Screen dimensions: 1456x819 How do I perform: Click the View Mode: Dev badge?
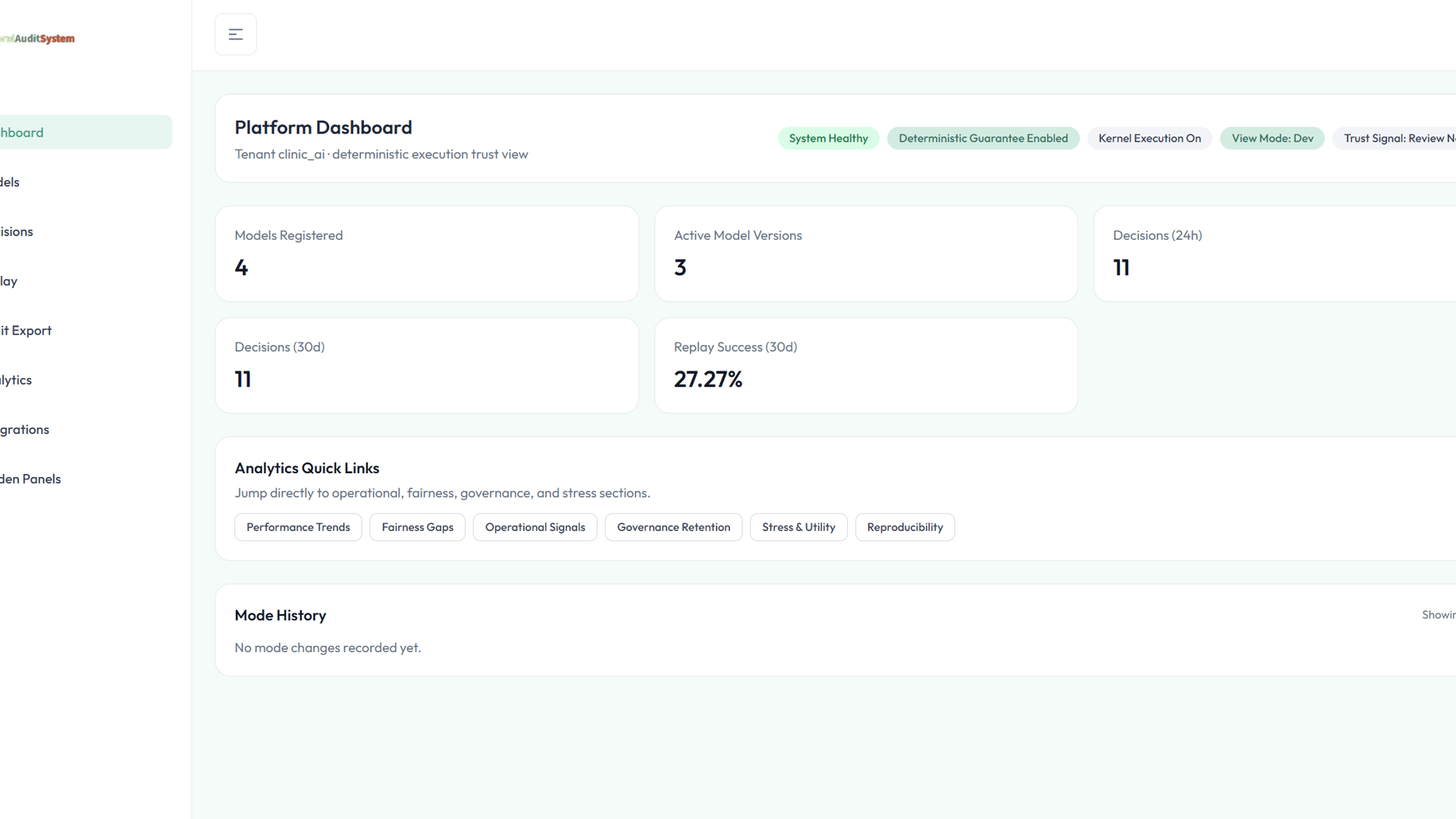click(1272, 139)
